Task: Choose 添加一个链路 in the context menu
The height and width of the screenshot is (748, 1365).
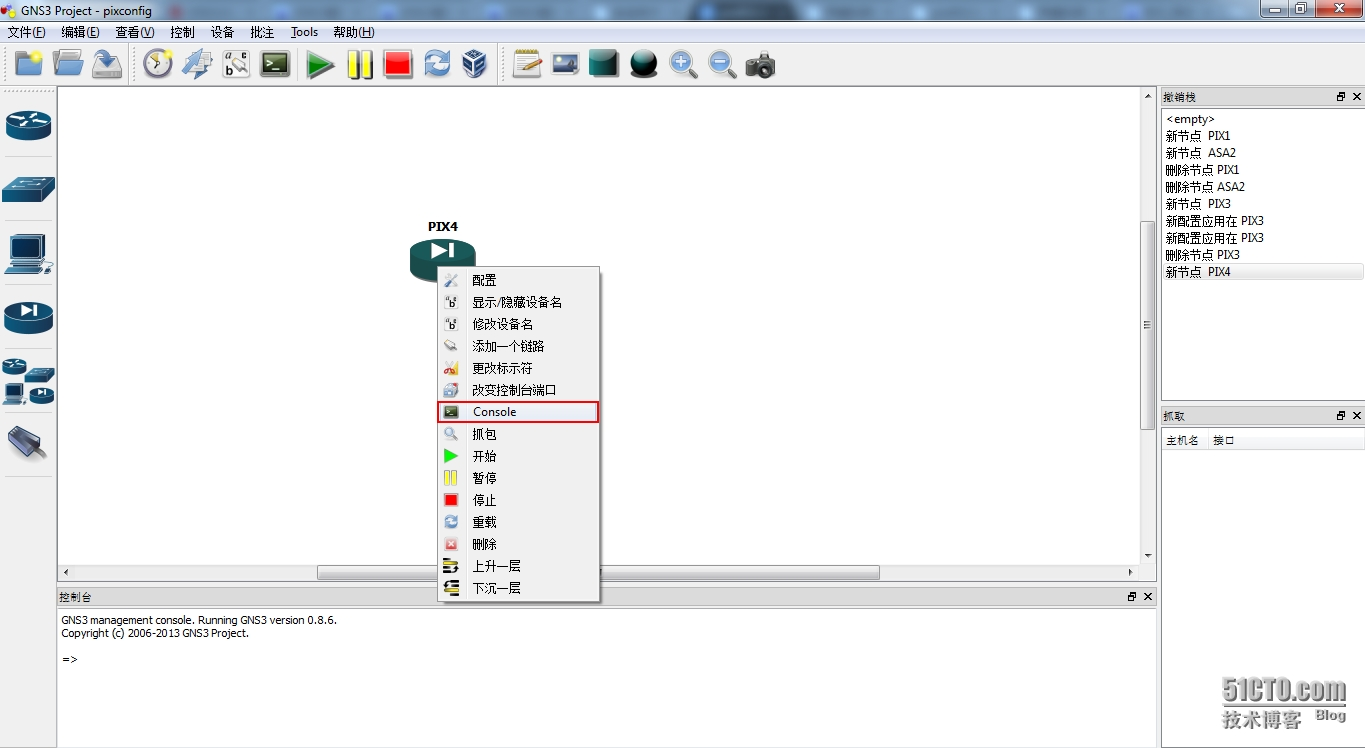Action: click(519, 346)
